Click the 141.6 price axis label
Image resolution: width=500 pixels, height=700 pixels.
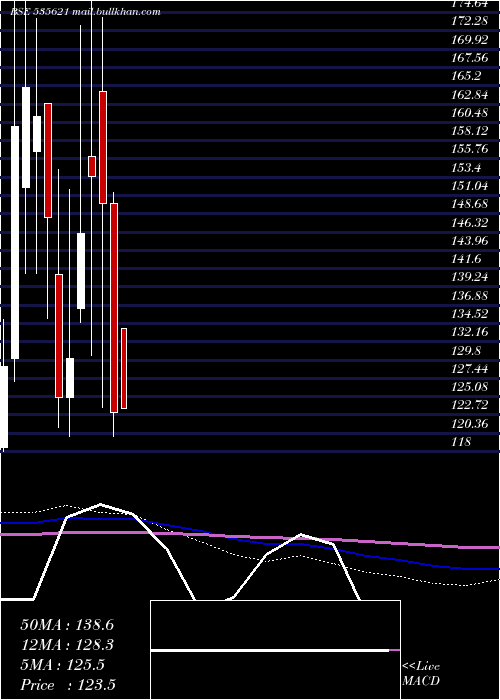466,259
